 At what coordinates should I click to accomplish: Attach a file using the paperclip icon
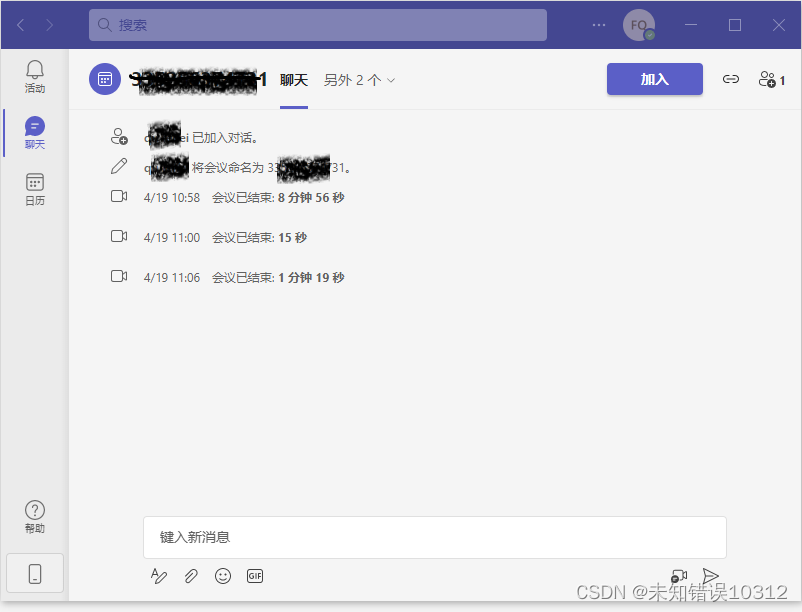point(191,576)
